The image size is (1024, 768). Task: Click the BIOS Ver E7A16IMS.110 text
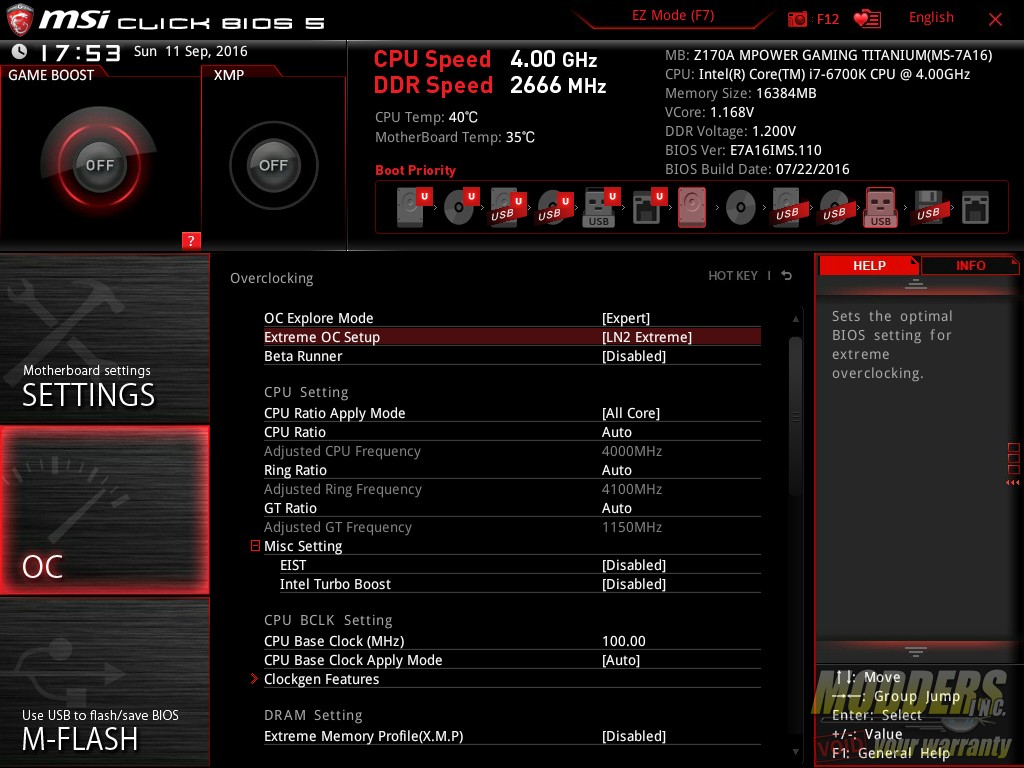point(743,150)
